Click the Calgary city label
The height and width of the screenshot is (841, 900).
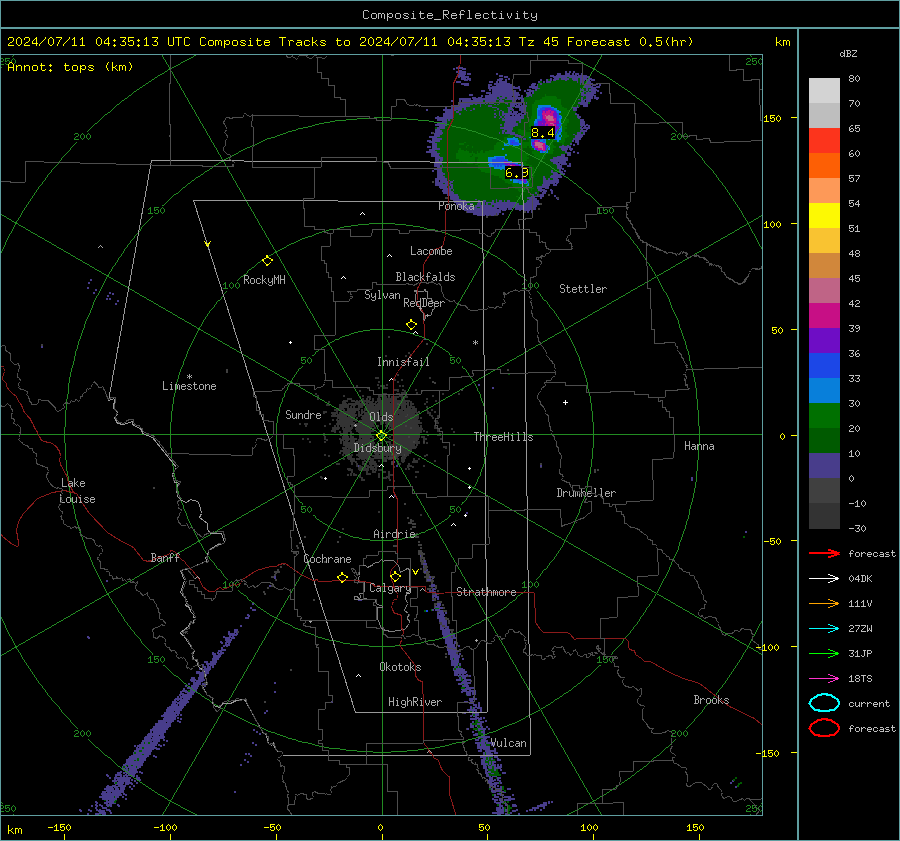point(390,588)
